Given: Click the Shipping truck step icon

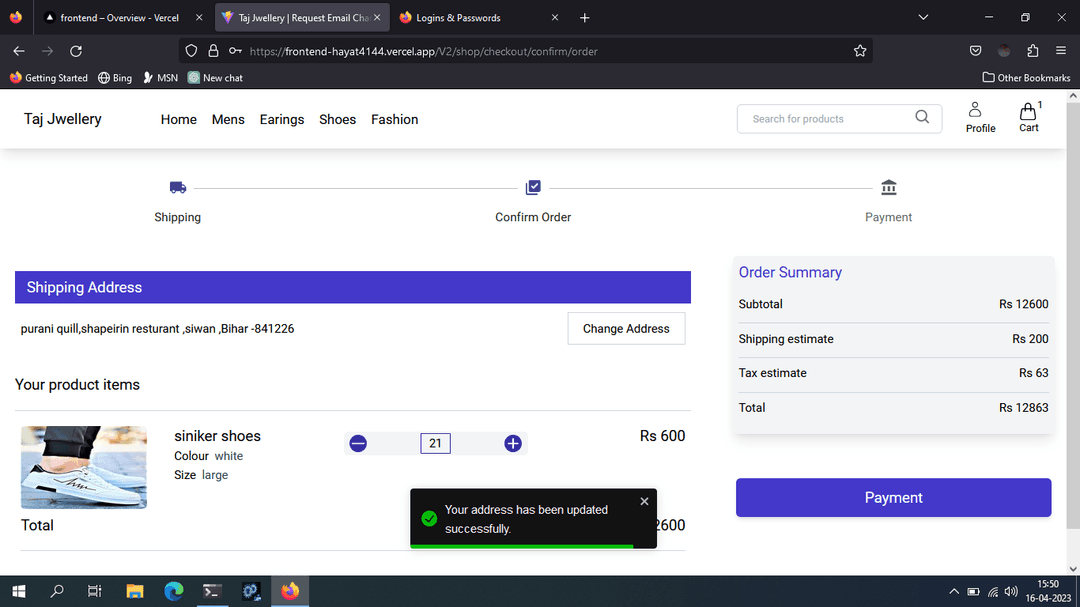Looking at the screenshot, I should (178, 187).
